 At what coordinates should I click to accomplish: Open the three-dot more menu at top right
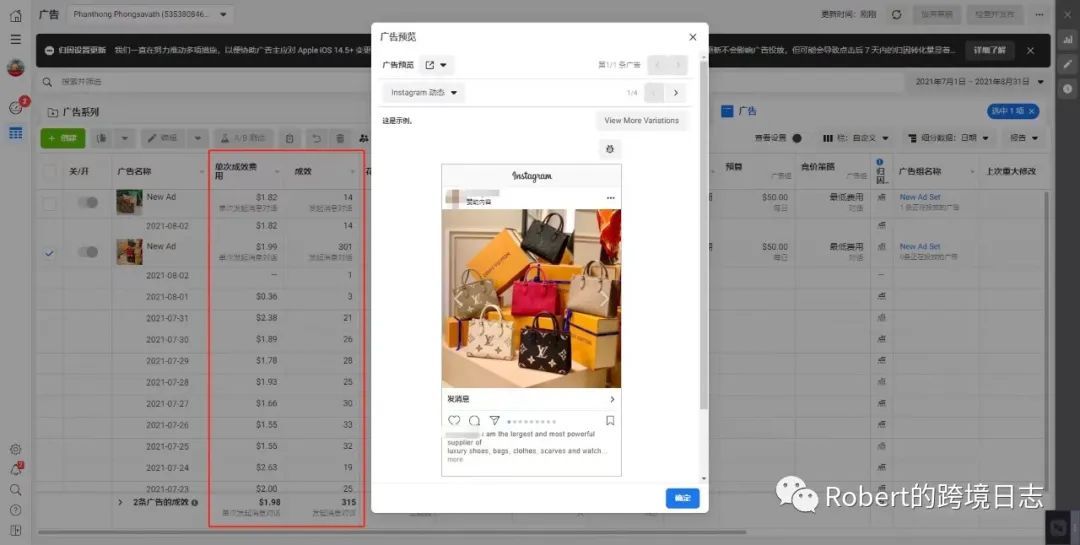pos(1039,14)
